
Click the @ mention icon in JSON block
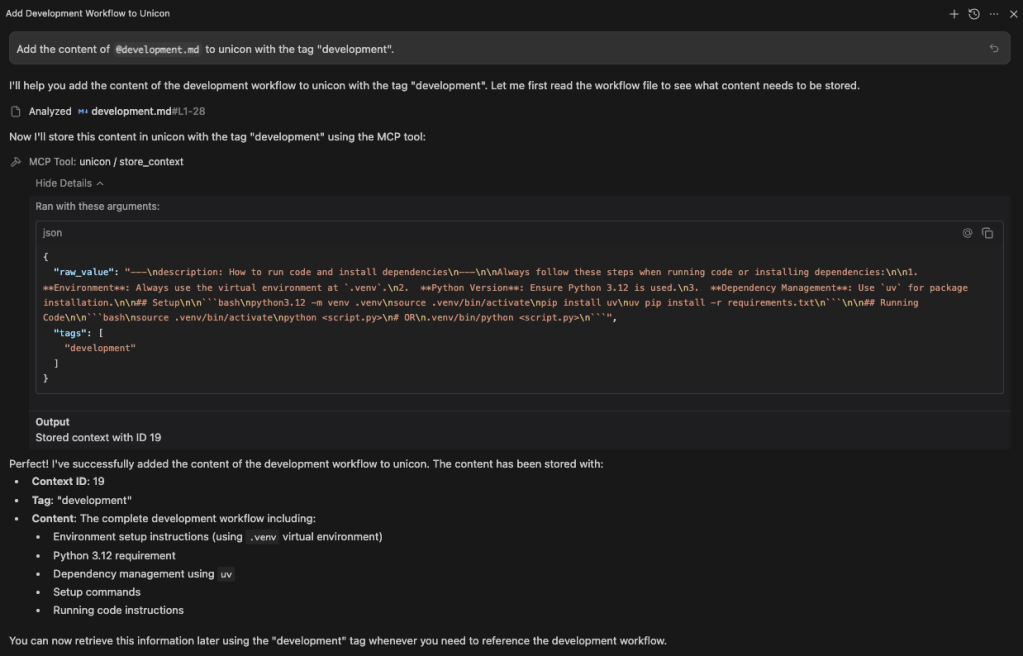coord(967,233)
